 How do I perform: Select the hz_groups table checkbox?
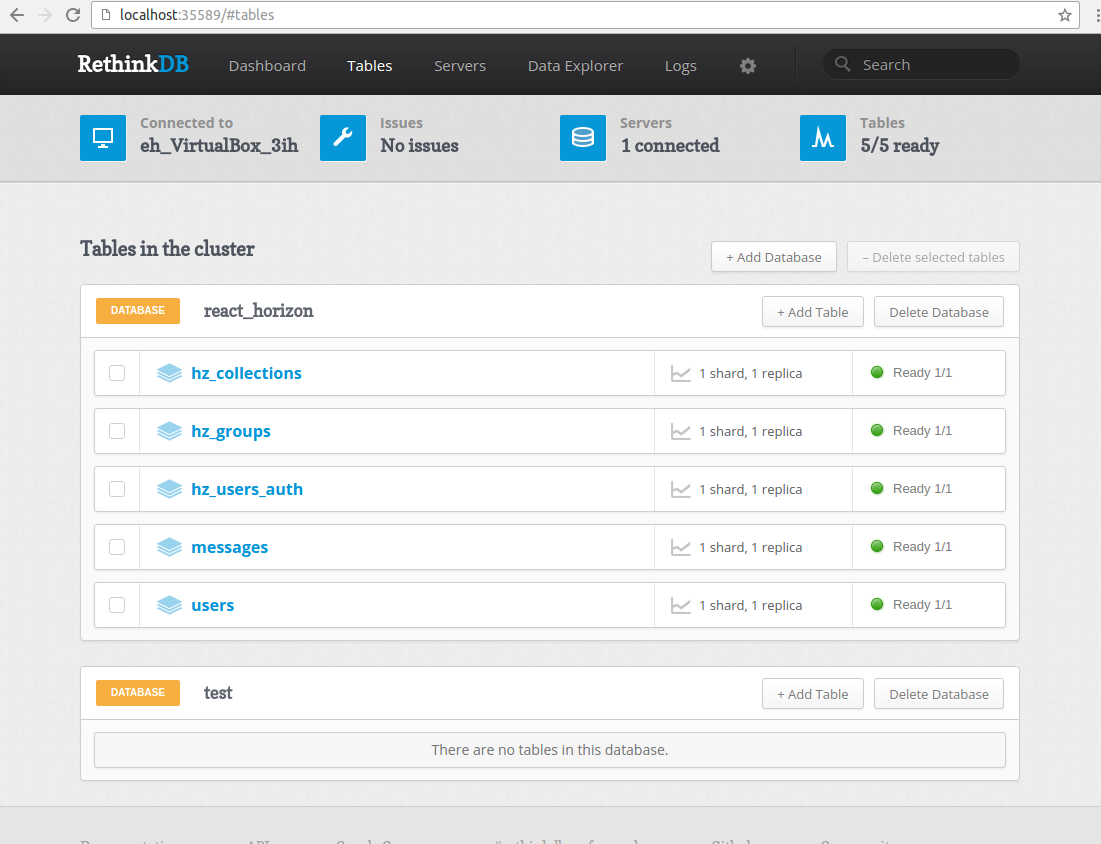[x=117, y=431]
